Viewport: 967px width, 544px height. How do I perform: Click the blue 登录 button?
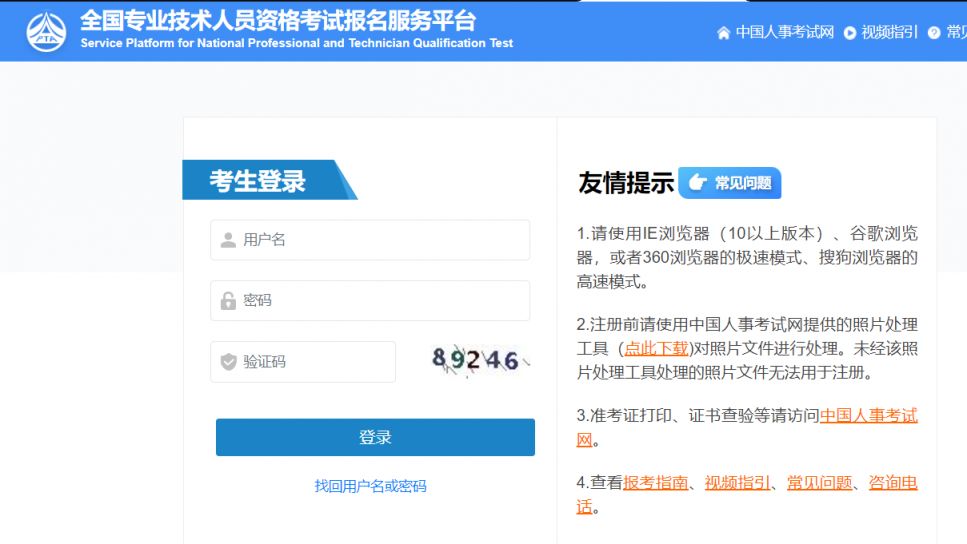point(375,437)
